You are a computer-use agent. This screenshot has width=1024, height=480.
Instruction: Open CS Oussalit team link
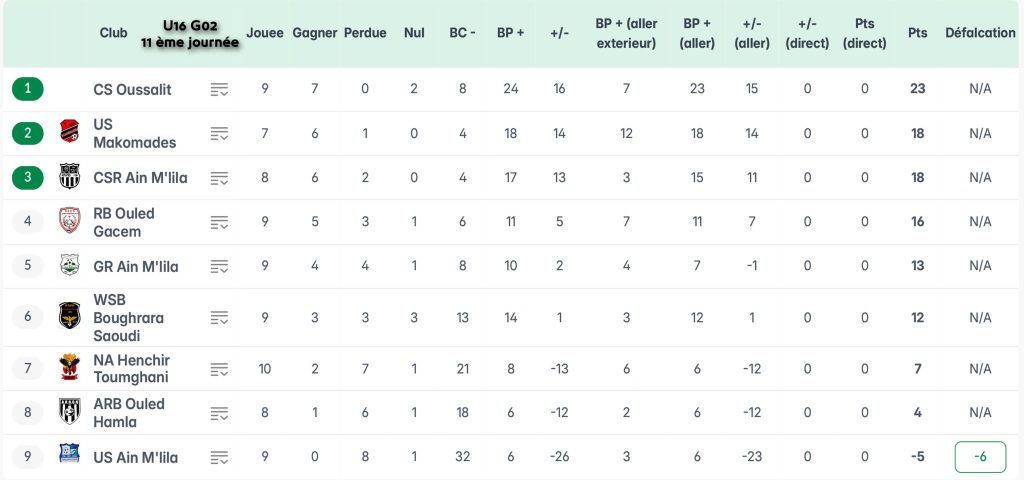point(132,89)
